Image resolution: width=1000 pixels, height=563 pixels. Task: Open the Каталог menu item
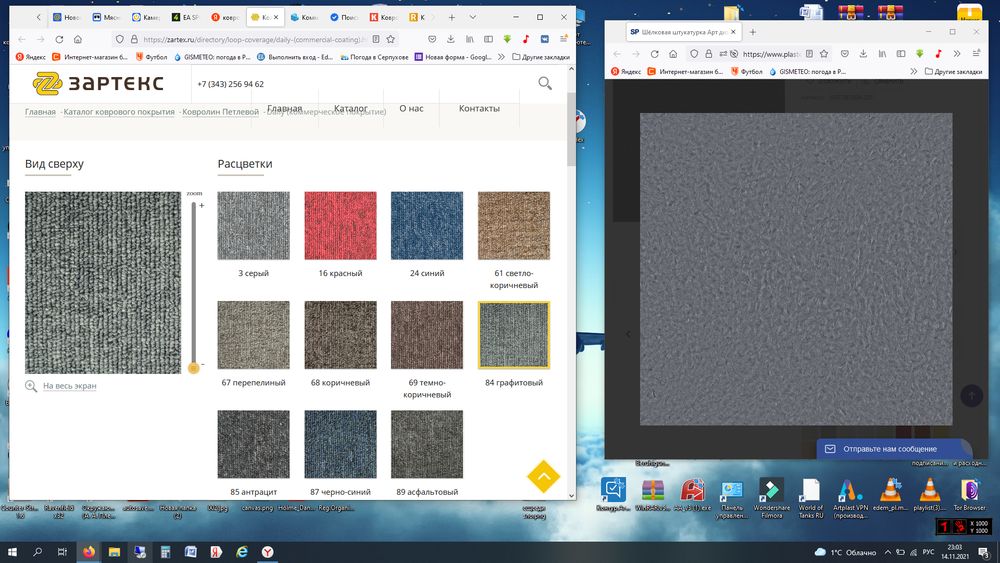[x=350, y=108]
